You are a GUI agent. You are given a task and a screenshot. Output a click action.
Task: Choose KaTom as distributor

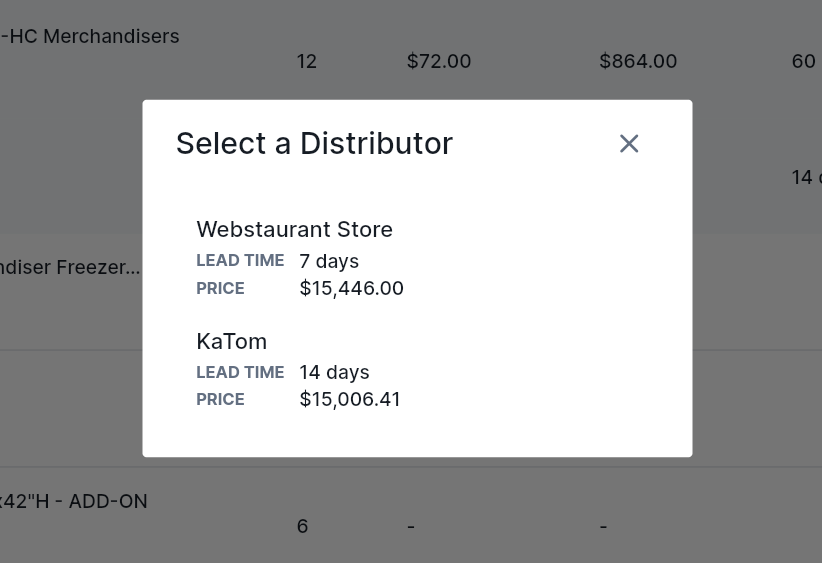click(x=231, y=341)
